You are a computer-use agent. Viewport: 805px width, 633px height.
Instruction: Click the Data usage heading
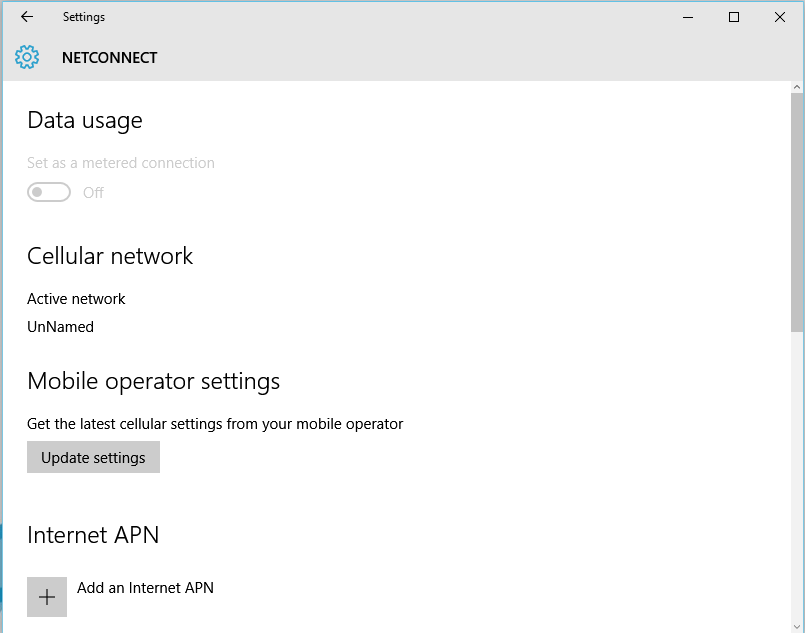(85, 121)
